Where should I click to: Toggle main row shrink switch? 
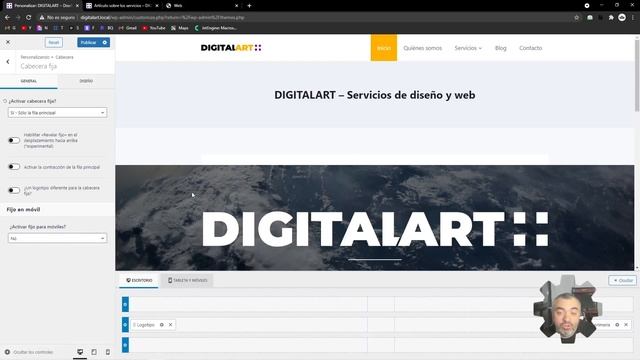click(14, 167)
